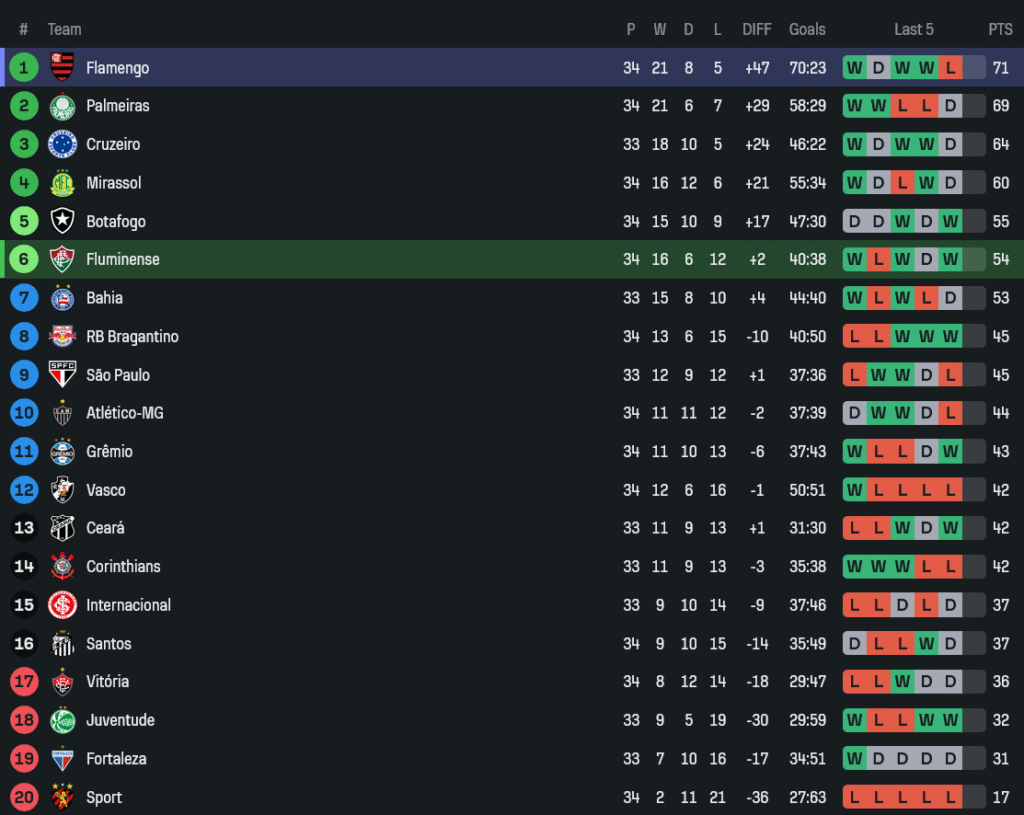1024x815 pixels.
Task: Click the Corinthians club badge
Action: point(62,567)
